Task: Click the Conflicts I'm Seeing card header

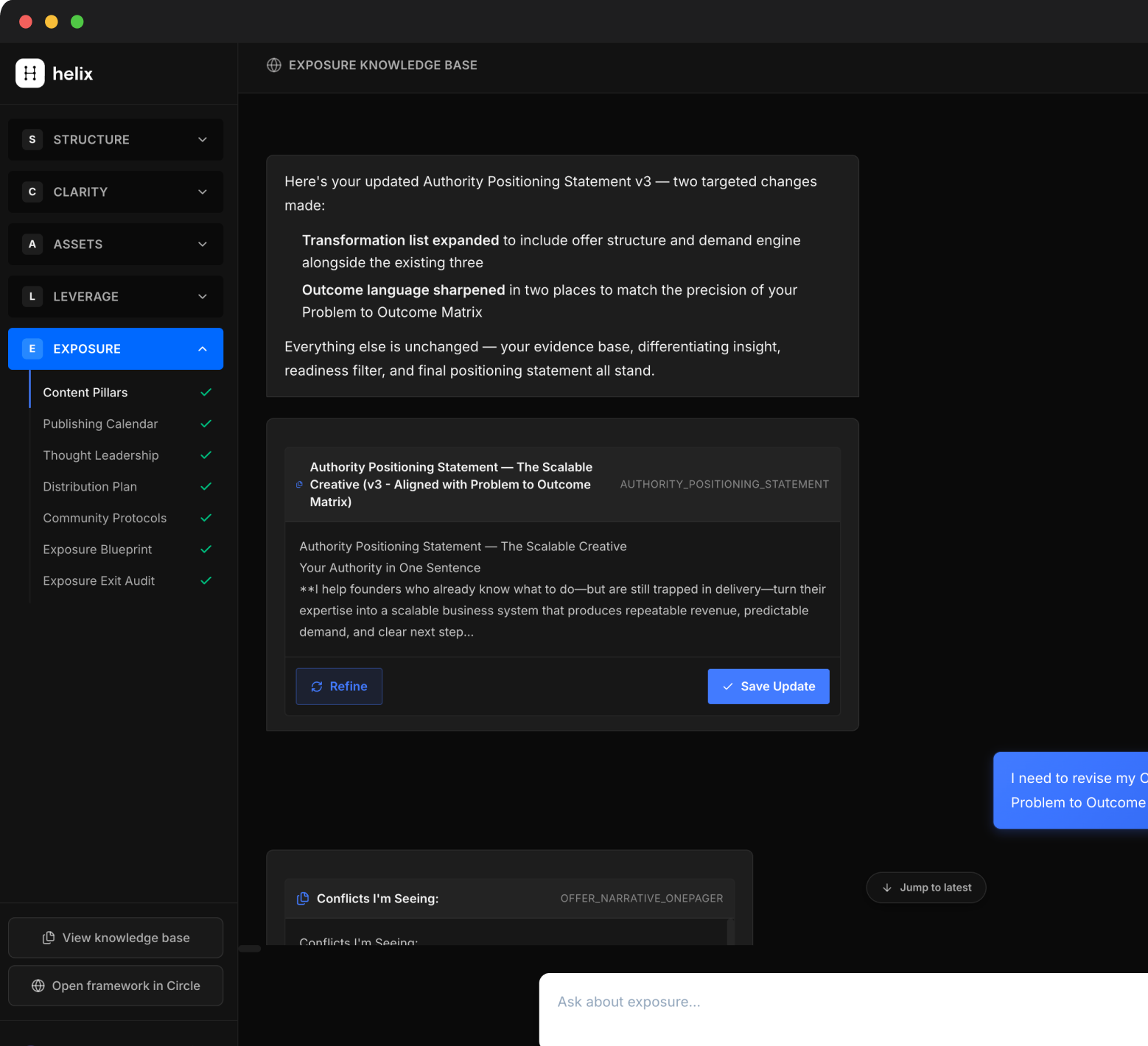Action: pos(510,898)
